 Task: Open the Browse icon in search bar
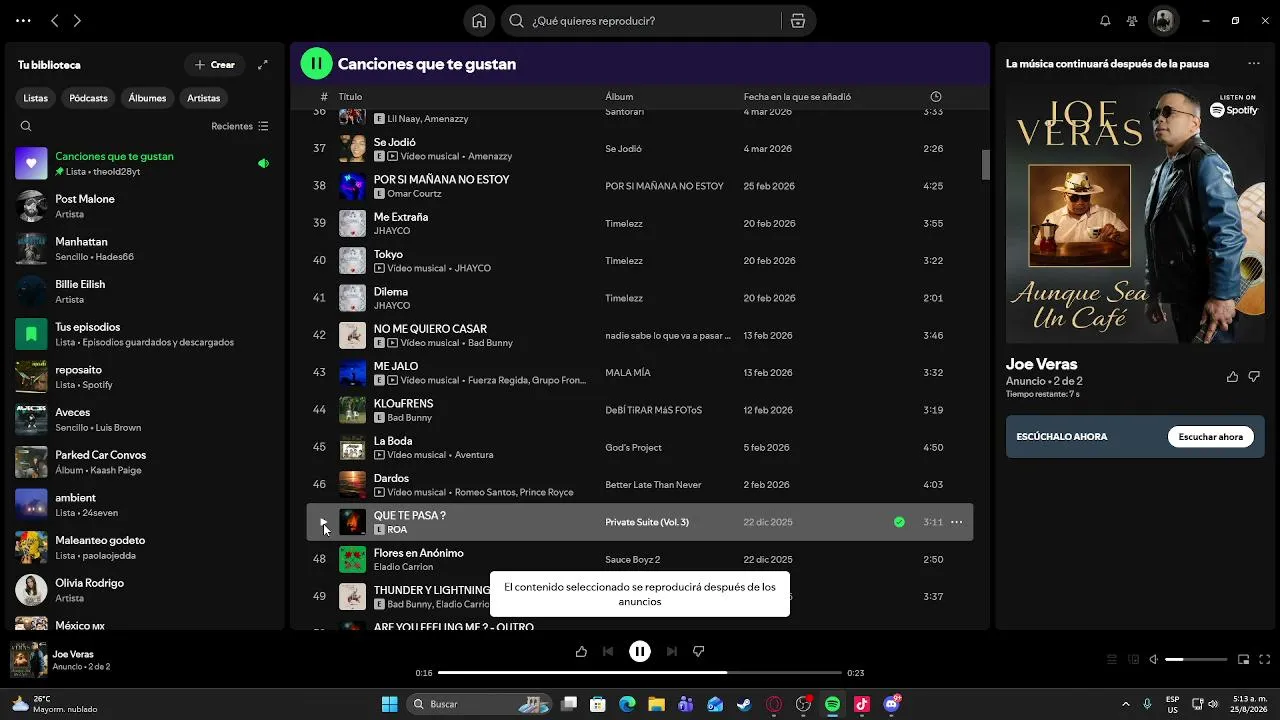797,21
